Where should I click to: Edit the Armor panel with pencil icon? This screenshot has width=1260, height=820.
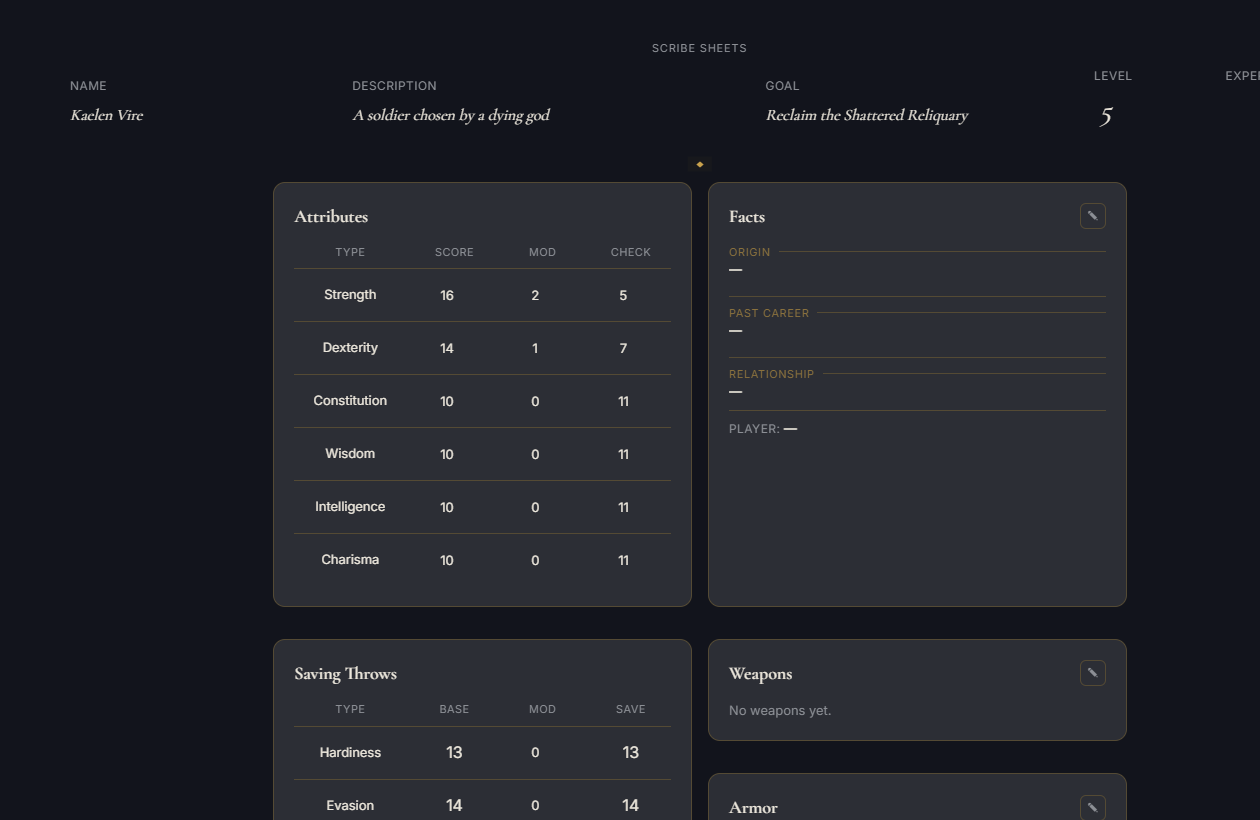pyautogui.click(x=1093, y=807)
